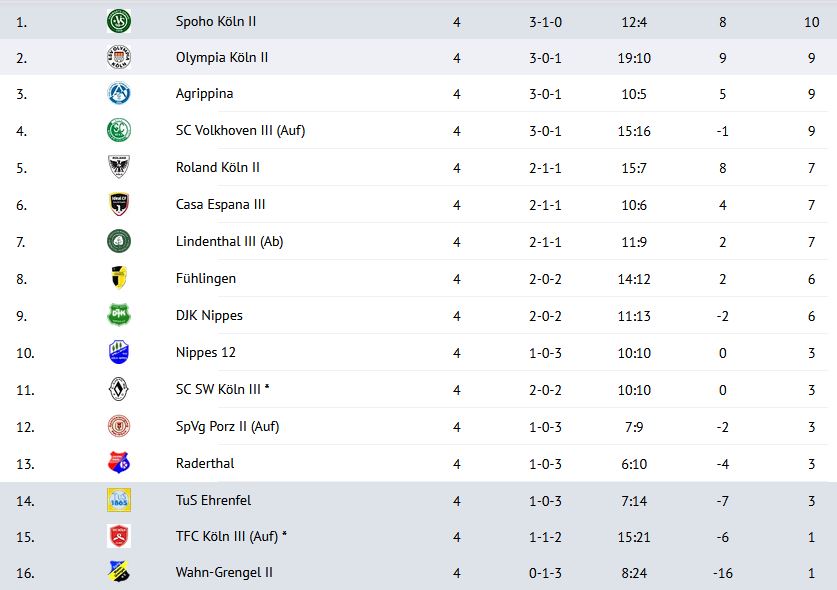Click Spoho Köln II's 10 points value
Image resolution: width=837 pixels, height=590 pixels.
coord(811,21)
